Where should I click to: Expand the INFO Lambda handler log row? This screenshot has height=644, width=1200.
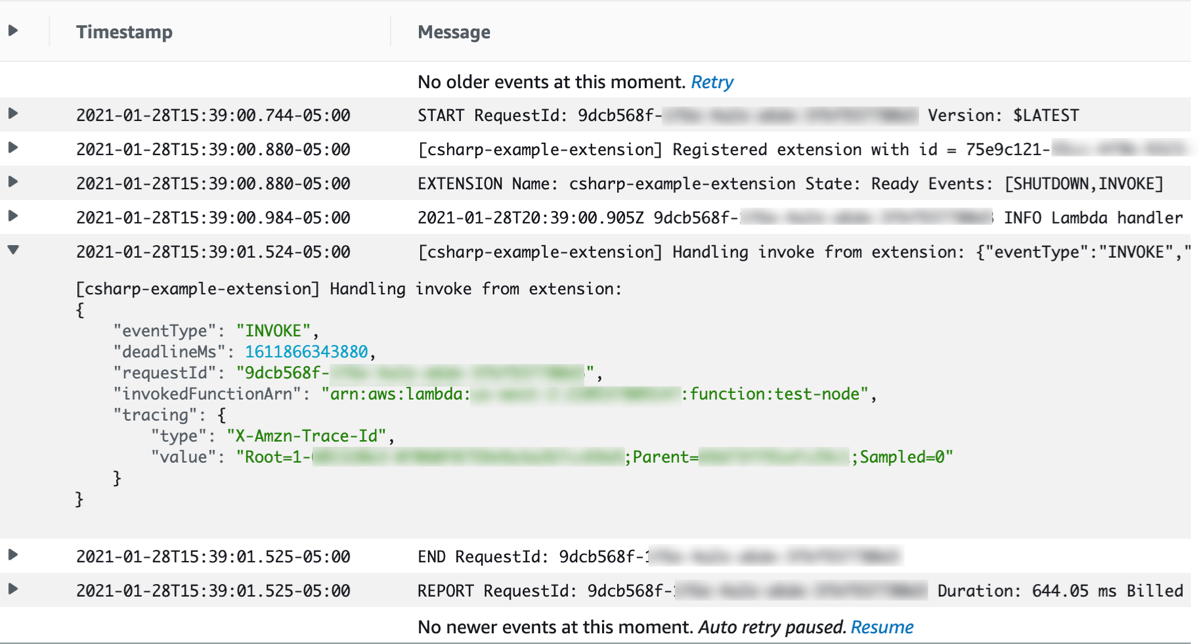coord(13,216)
